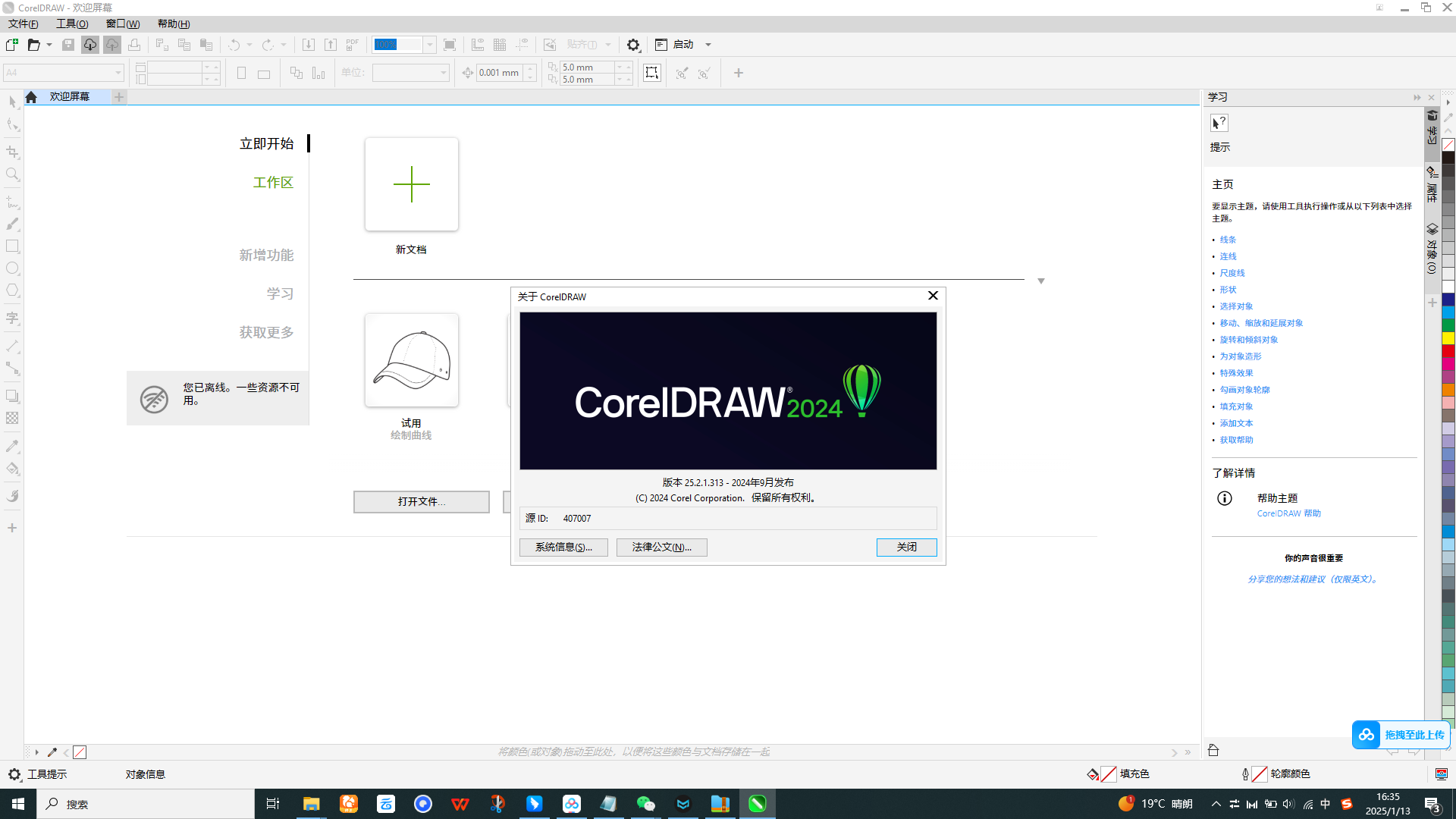Toggle landscape page orientation
Viewport: 1456px width, 819px height.
point(264,74)
